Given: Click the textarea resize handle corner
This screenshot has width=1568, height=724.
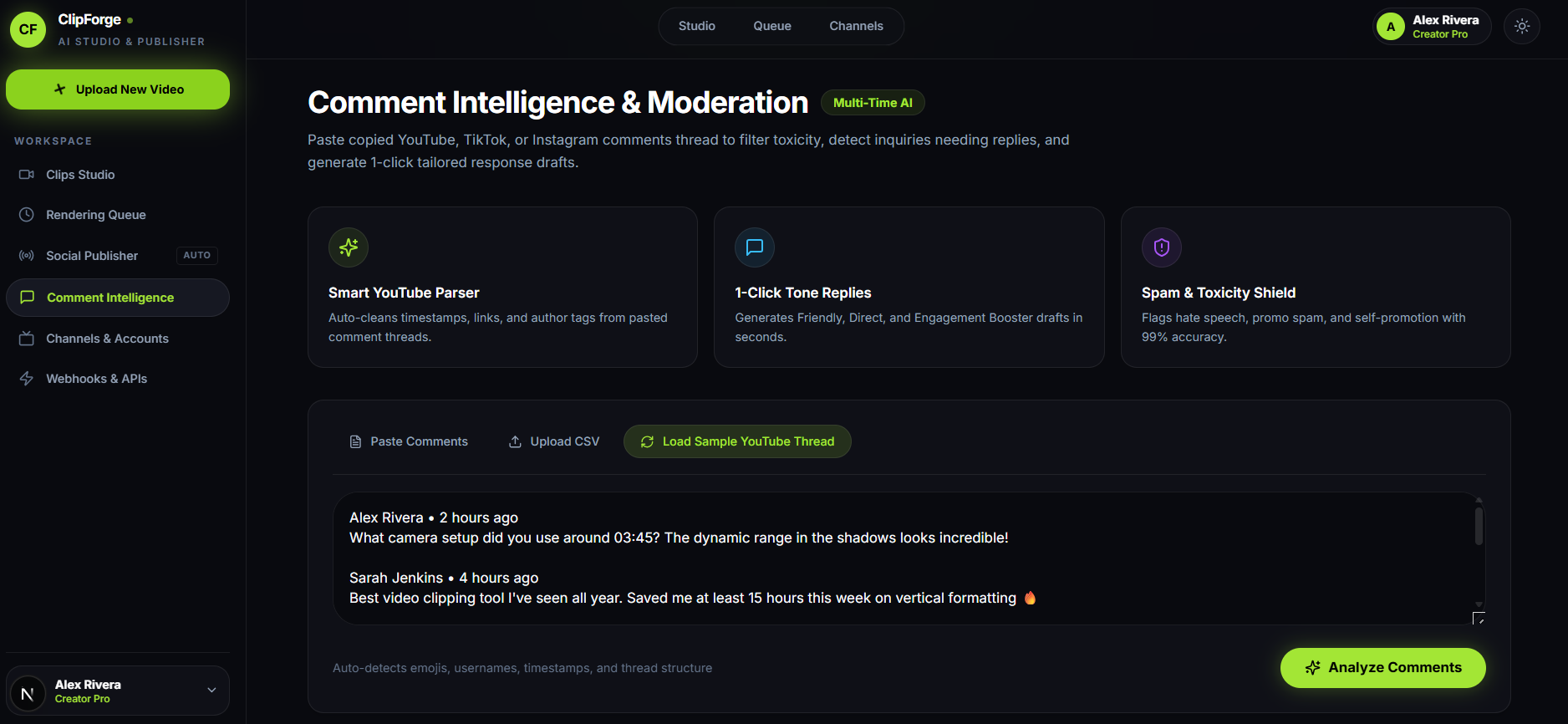Looking at the screenshot, I should click(x=1479, y=618).
